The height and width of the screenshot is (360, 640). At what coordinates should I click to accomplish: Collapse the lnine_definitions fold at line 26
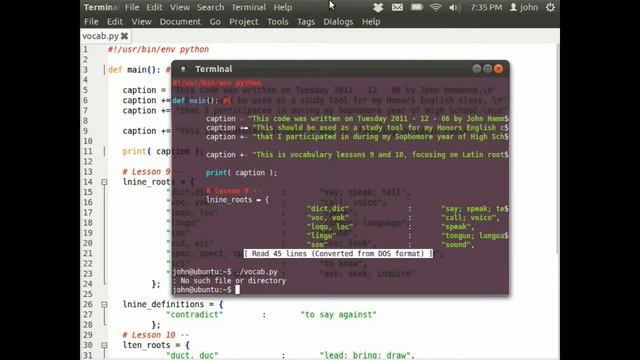104,304
